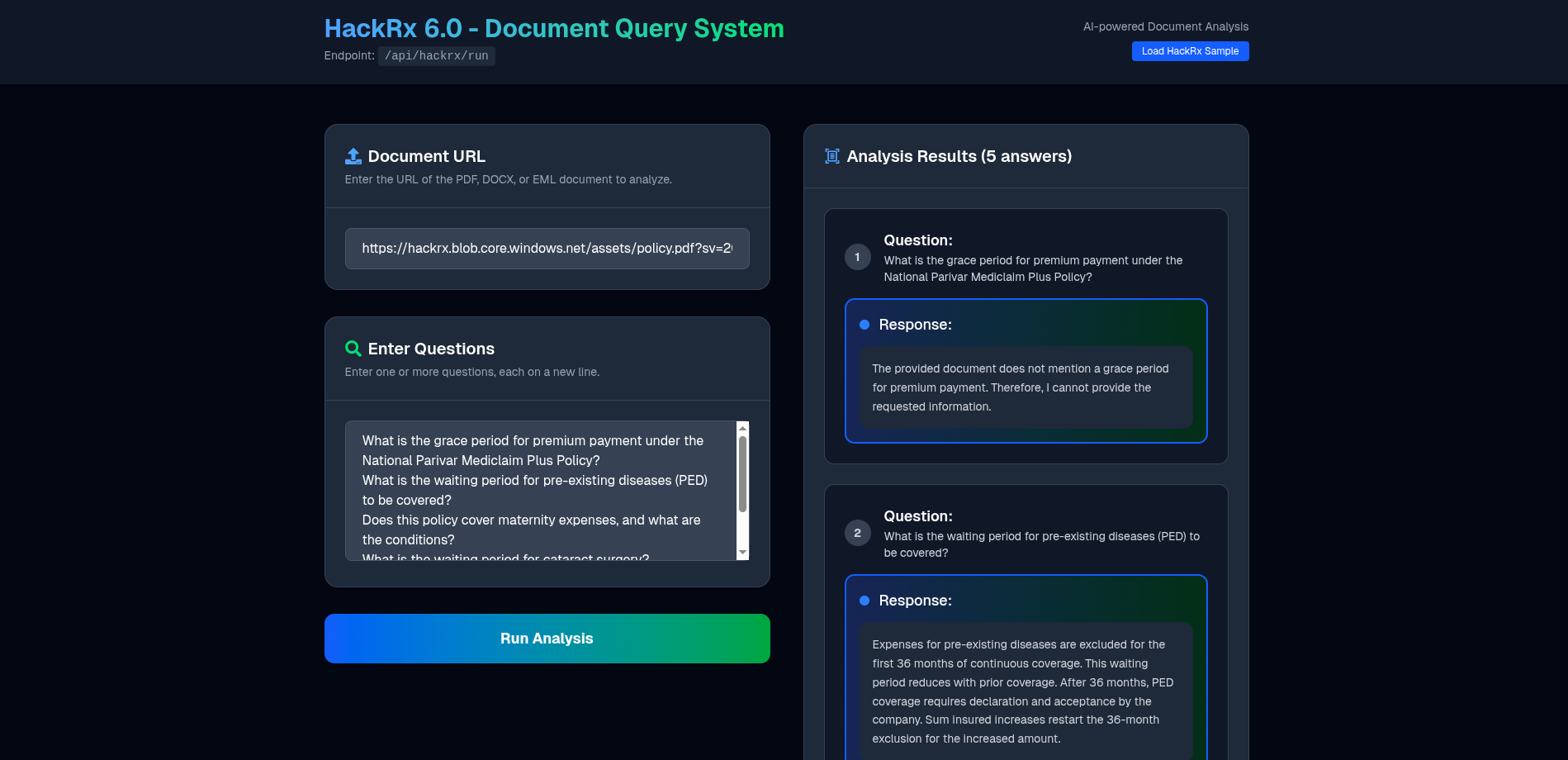Image resolution: width=1568 pixels, height=760 pixels.
Task: Click the questions box scrollbar down arrow
Action: tap(742, 553)
